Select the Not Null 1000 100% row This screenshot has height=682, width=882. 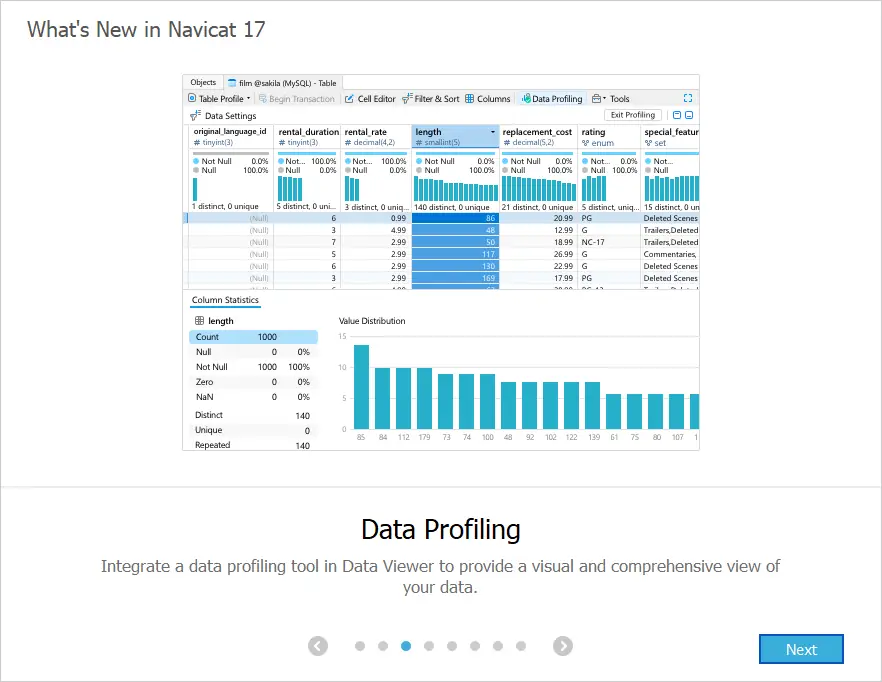[x=253, y=367]
